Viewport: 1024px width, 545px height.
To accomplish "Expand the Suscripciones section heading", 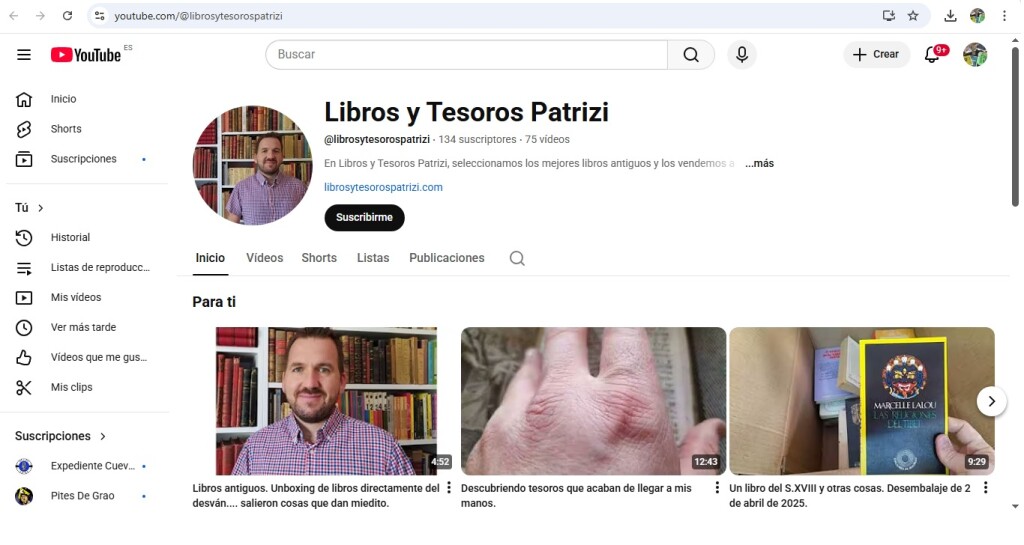I will [61, 436].
